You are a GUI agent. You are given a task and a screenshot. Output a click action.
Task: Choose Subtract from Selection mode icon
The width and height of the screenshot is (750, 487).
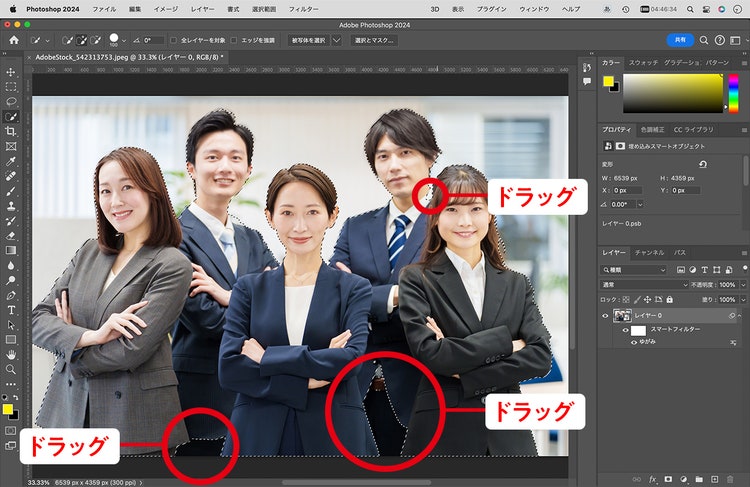(96, 40)
